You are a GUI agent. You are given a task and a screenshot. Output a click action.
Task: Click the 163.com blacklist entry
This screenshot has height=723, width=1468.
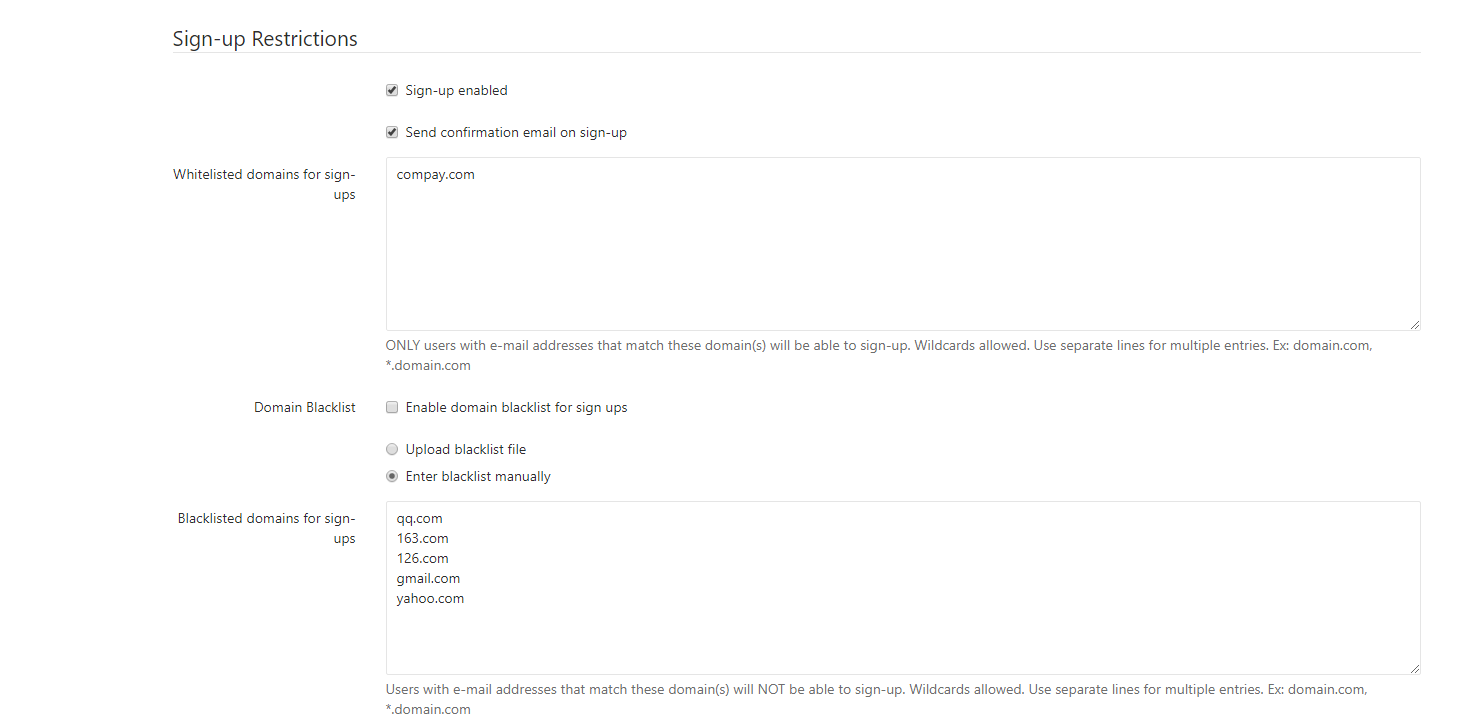[422, 539]
